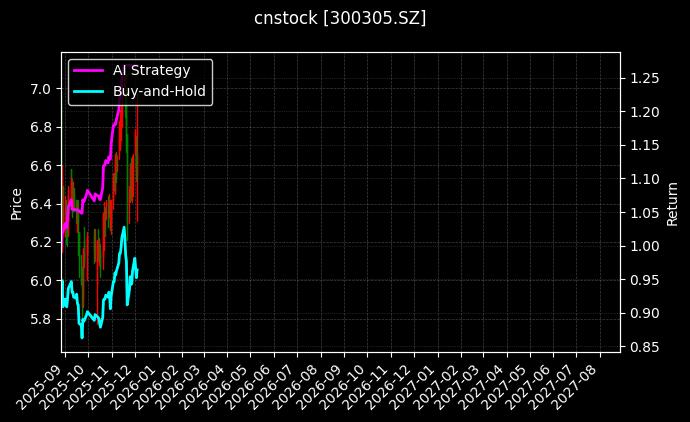Click the cyan line swatch in legend

click(x=88, y=90)
